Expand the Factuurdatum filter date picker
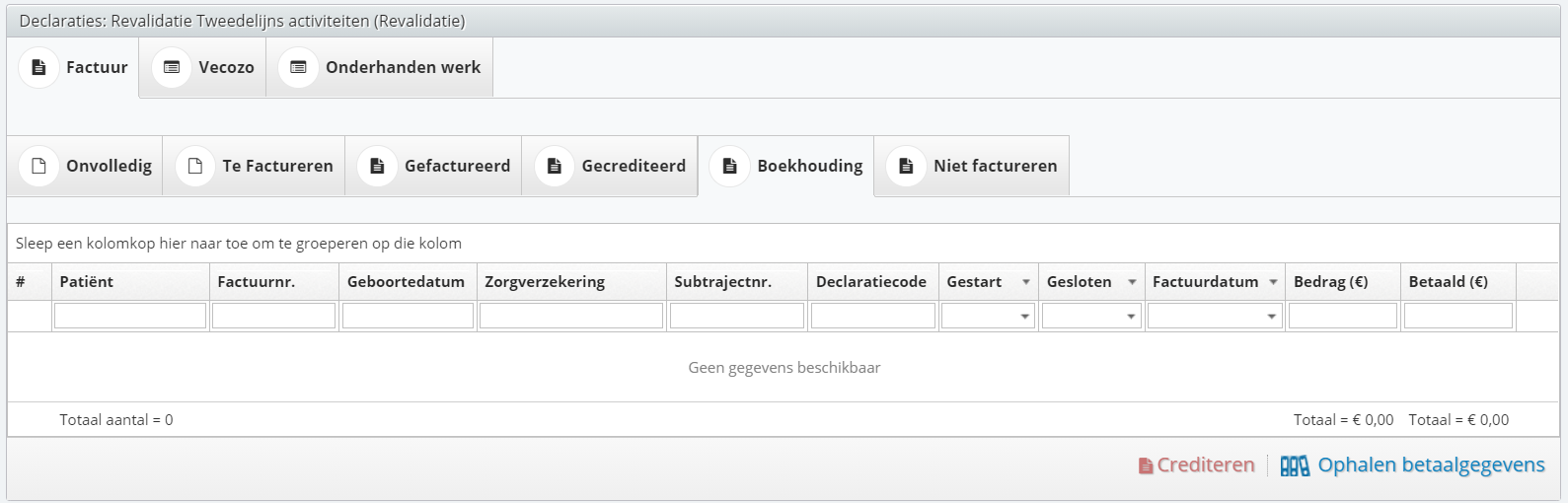This screenshot has height=503, width=1568. tap(1271, 317)
